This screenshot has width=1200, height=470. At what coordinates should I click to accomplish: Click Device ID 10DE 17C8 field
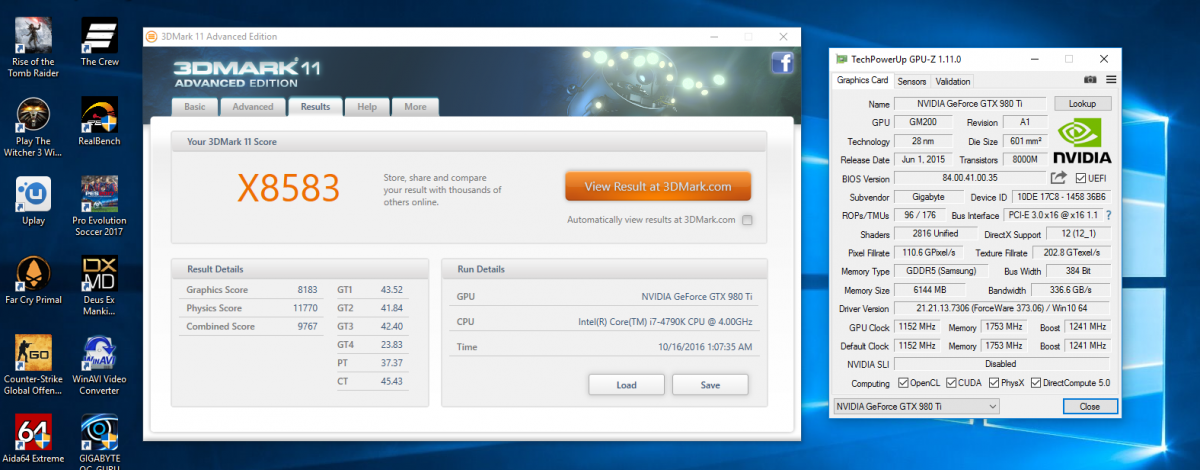click(1062, 197)
